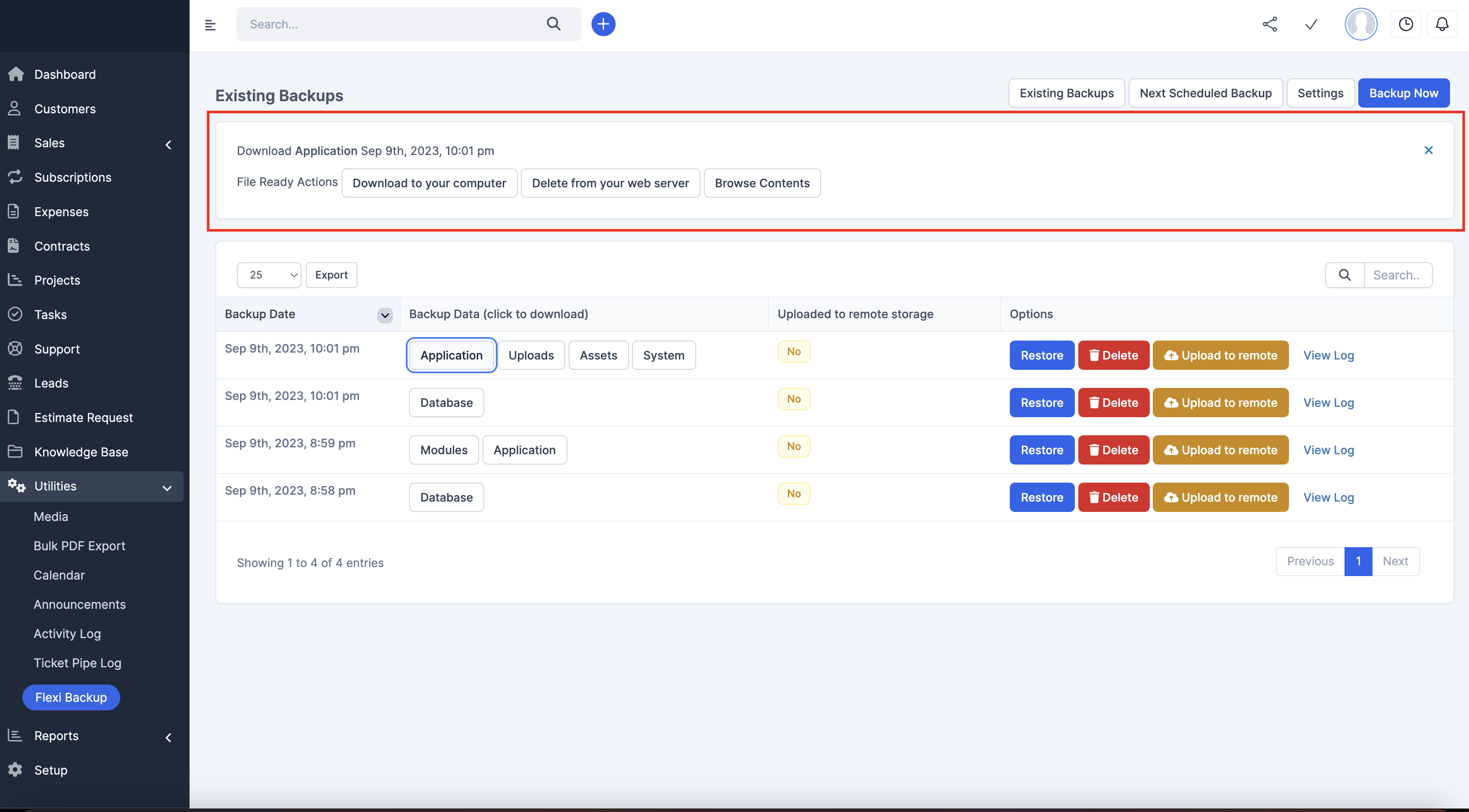Screen dimensions: 1469x812
Task: Open the backup Settings tab
Action: tap(1320, 93)
